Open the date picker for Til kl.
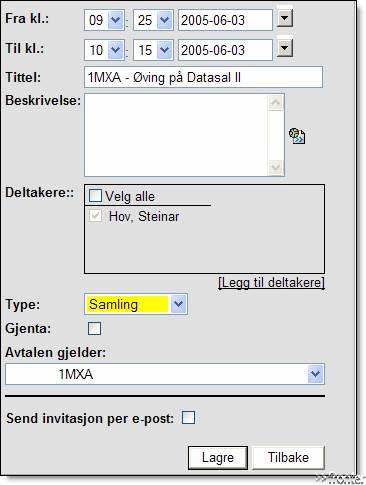Image resolution: width=366 pixels, height=485 pixels. pyautogui.click(x=285, y=48)
